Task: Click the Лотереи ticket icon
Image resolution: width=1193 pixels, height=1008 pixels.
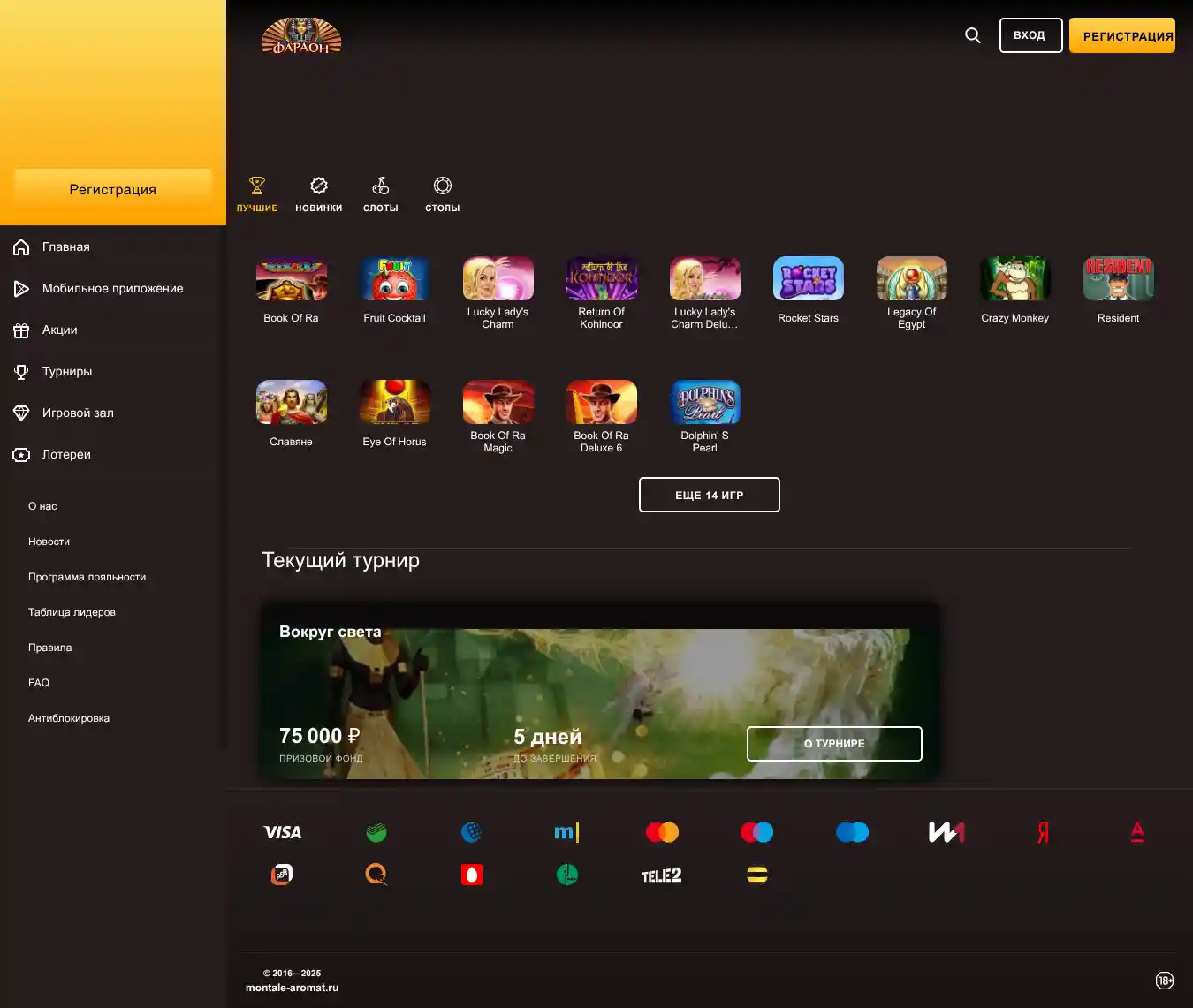Action: [21, 455]
